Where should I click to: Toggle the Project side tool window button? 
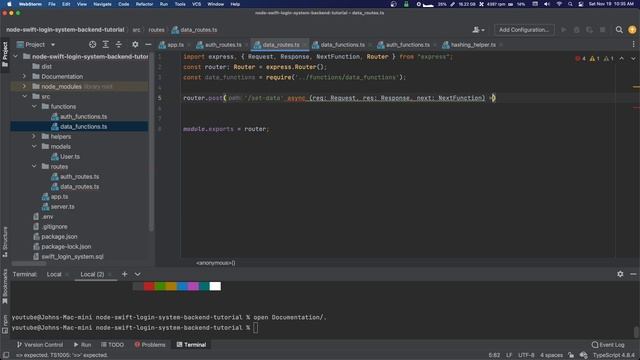coord(5,54)
